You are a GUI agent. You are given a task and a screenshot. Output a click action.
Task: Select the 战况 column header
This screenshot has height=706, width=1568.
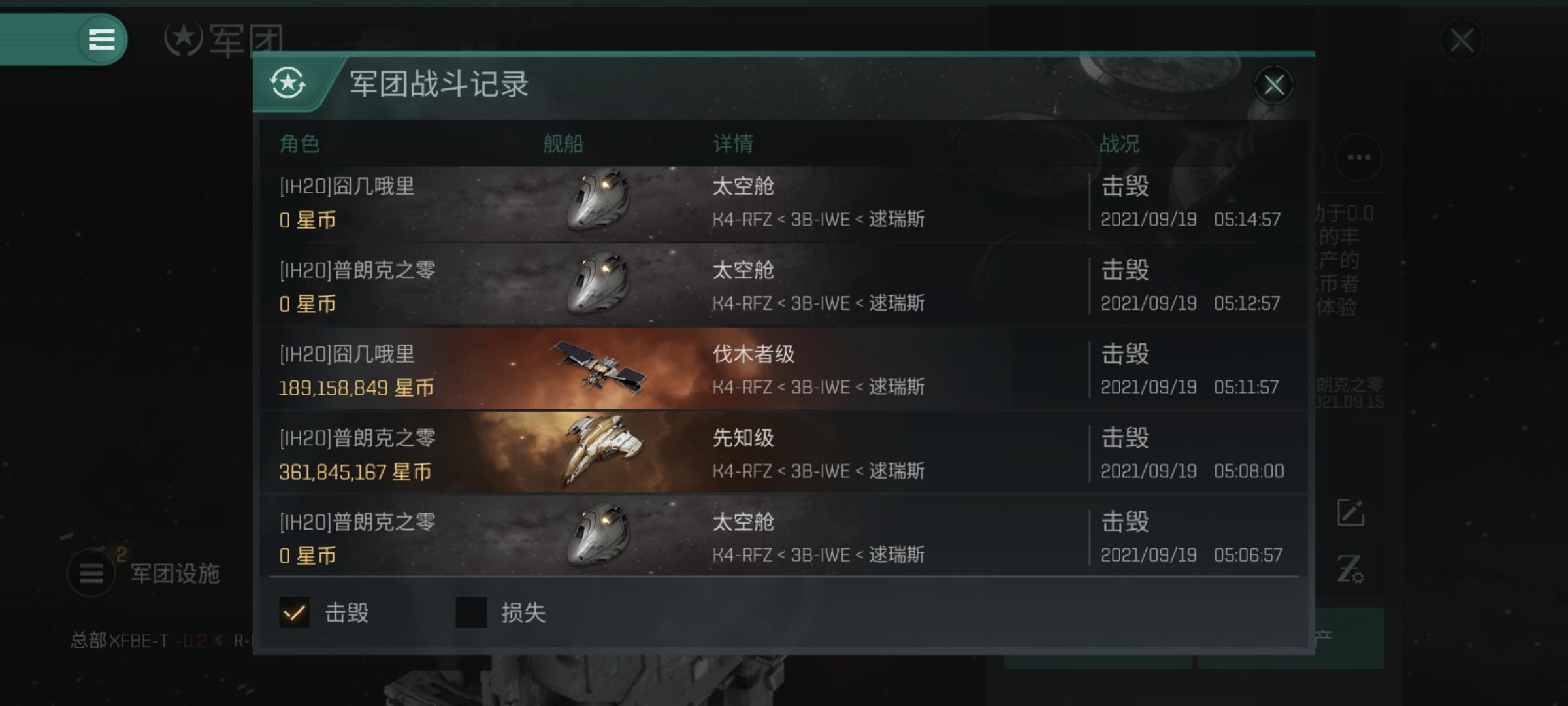1119,143
